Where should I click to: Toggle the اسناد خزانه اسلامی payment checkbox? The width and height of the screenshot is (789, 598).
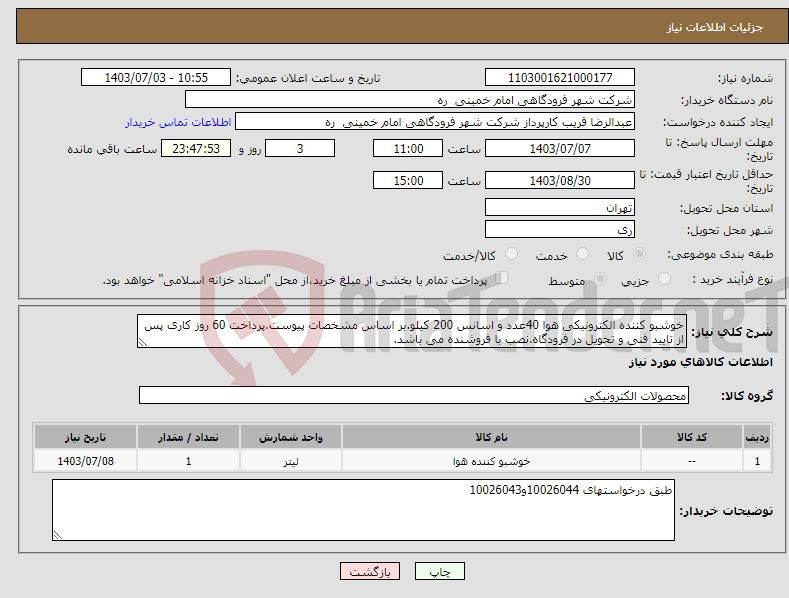pyautogui.click(x=502, y=277)
